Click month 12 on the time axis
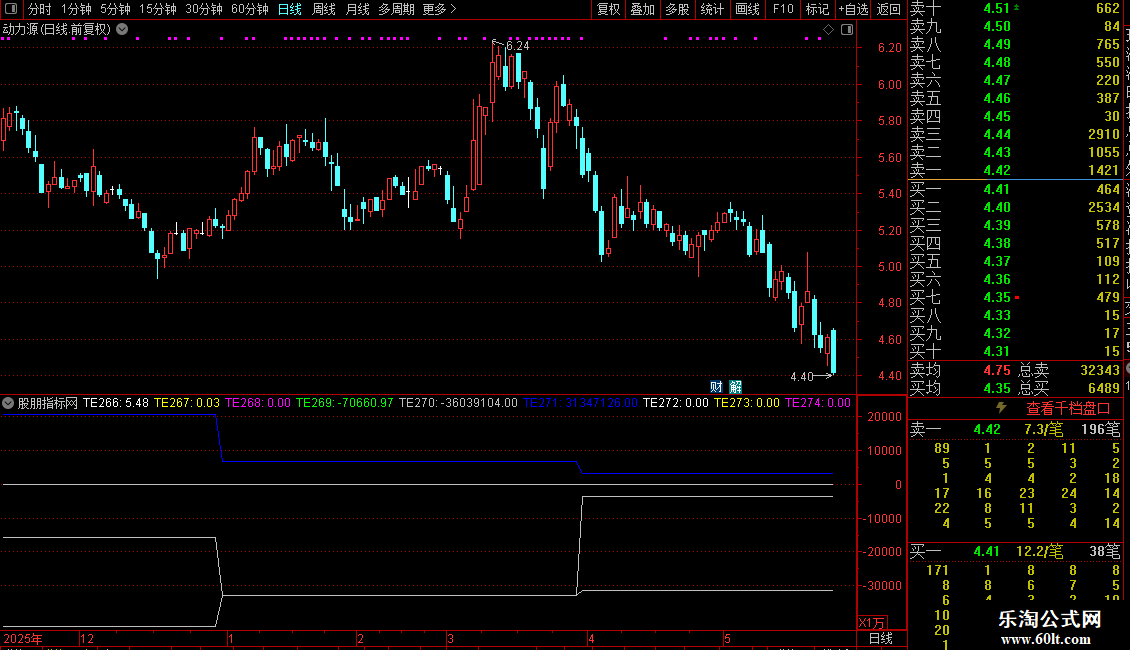This screenshot has width=1130, height=650. pyautogui.click(x=87, y=638)
